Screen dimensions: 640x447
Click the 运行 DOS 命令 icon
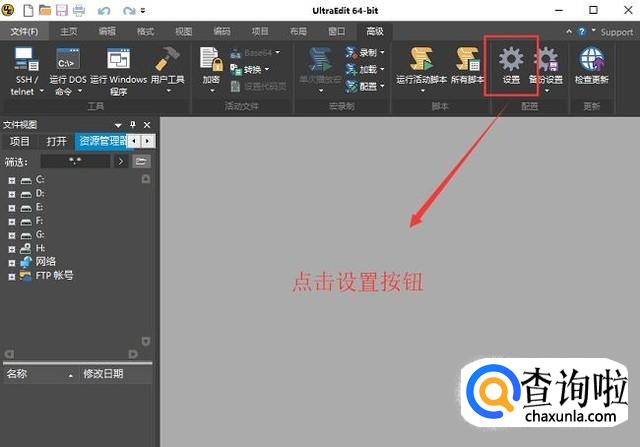click(68, 59)
